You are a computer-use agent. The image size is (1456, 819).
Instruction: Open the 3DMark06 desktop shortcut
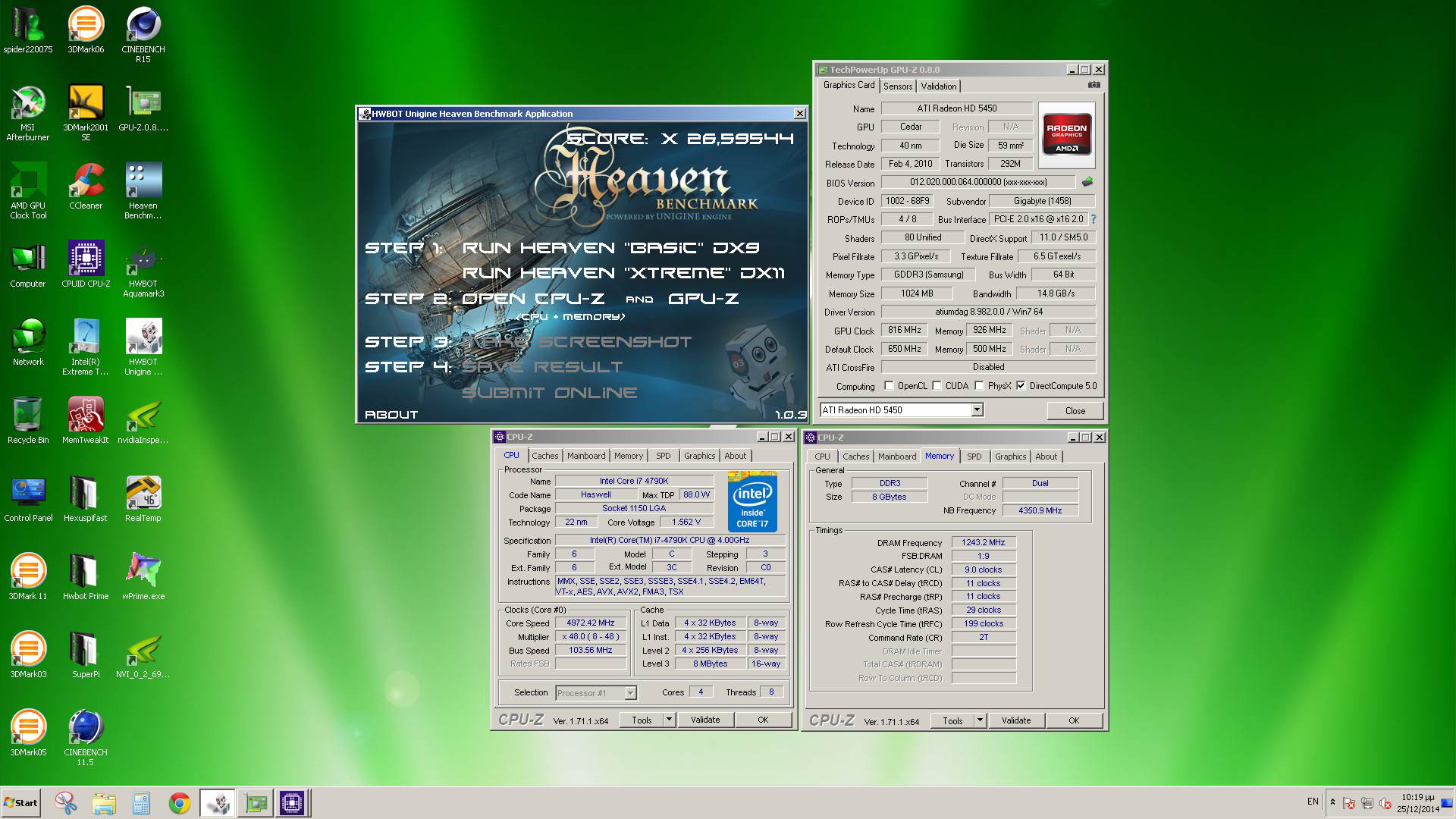[86, 30]
